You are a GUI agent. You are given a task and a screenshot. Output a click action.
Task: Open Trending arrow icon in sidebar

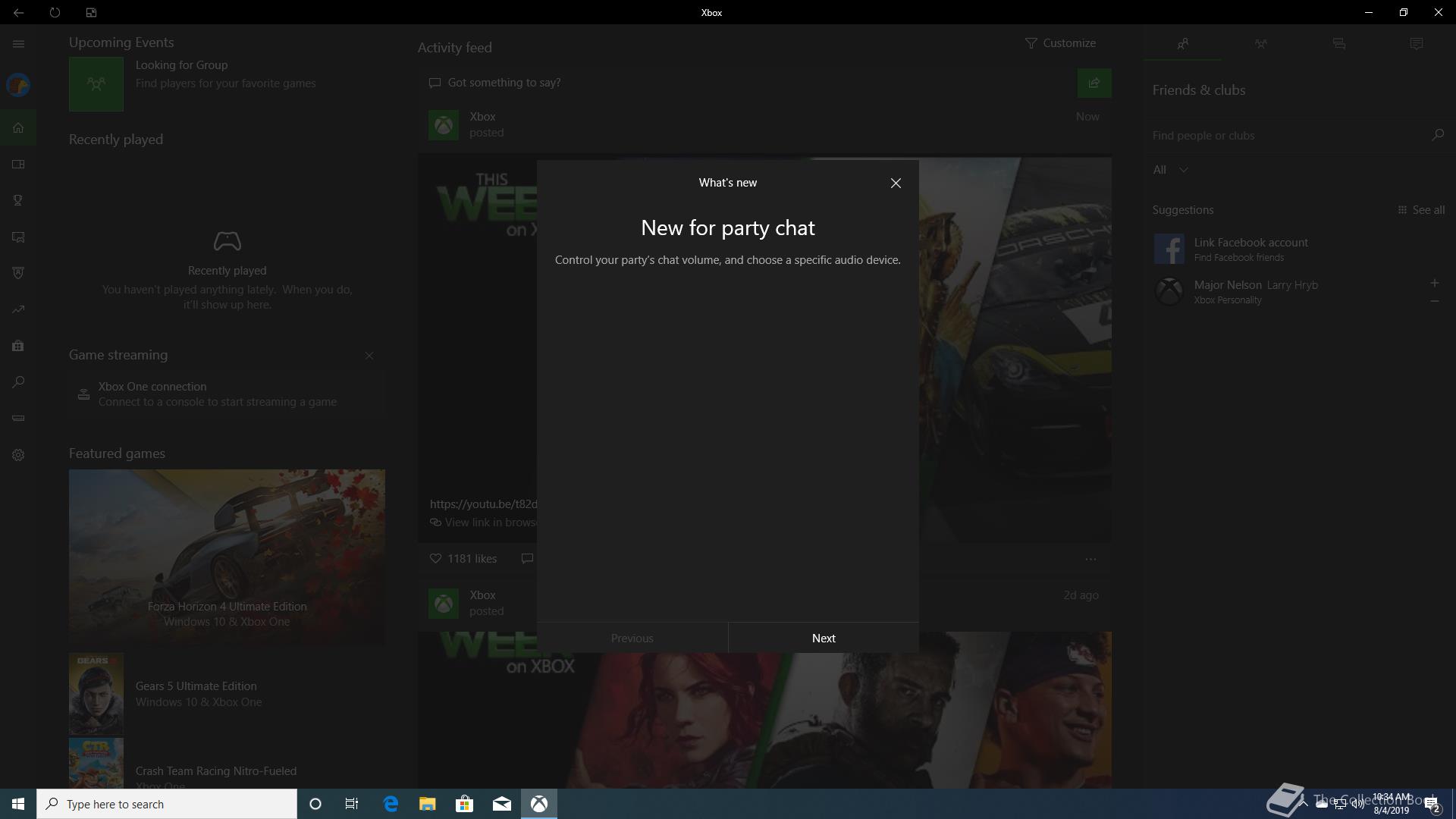[x=18, y=309]
